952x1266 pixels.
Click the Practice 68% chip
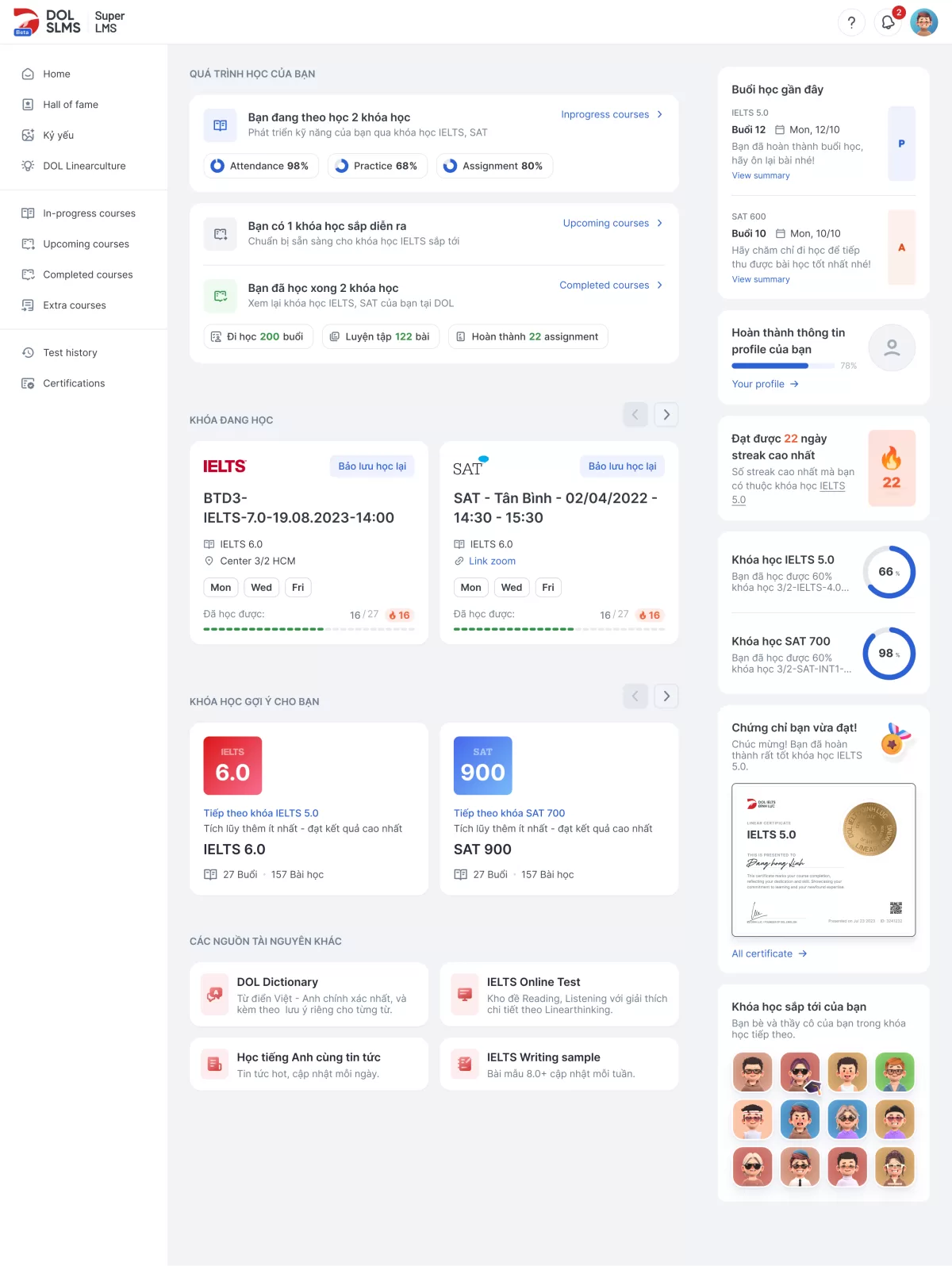point(378,166)
